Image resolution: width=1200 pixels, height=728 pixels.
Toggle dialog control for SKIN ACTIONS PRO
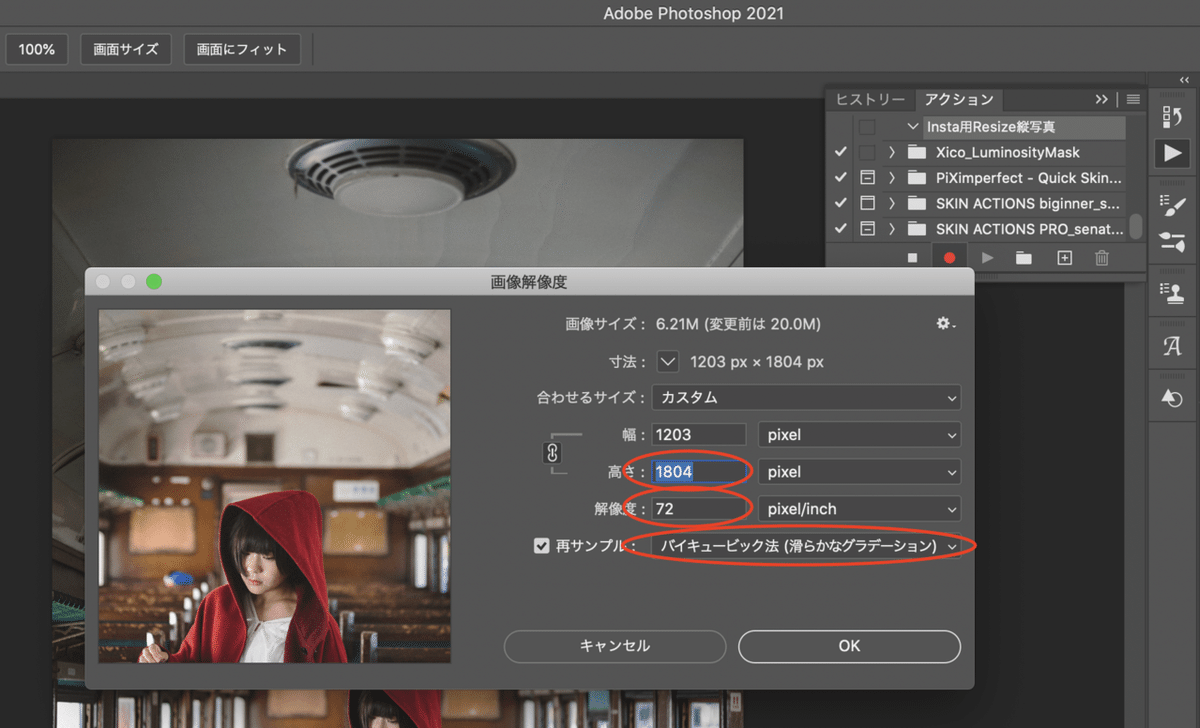tap(867, 229)
